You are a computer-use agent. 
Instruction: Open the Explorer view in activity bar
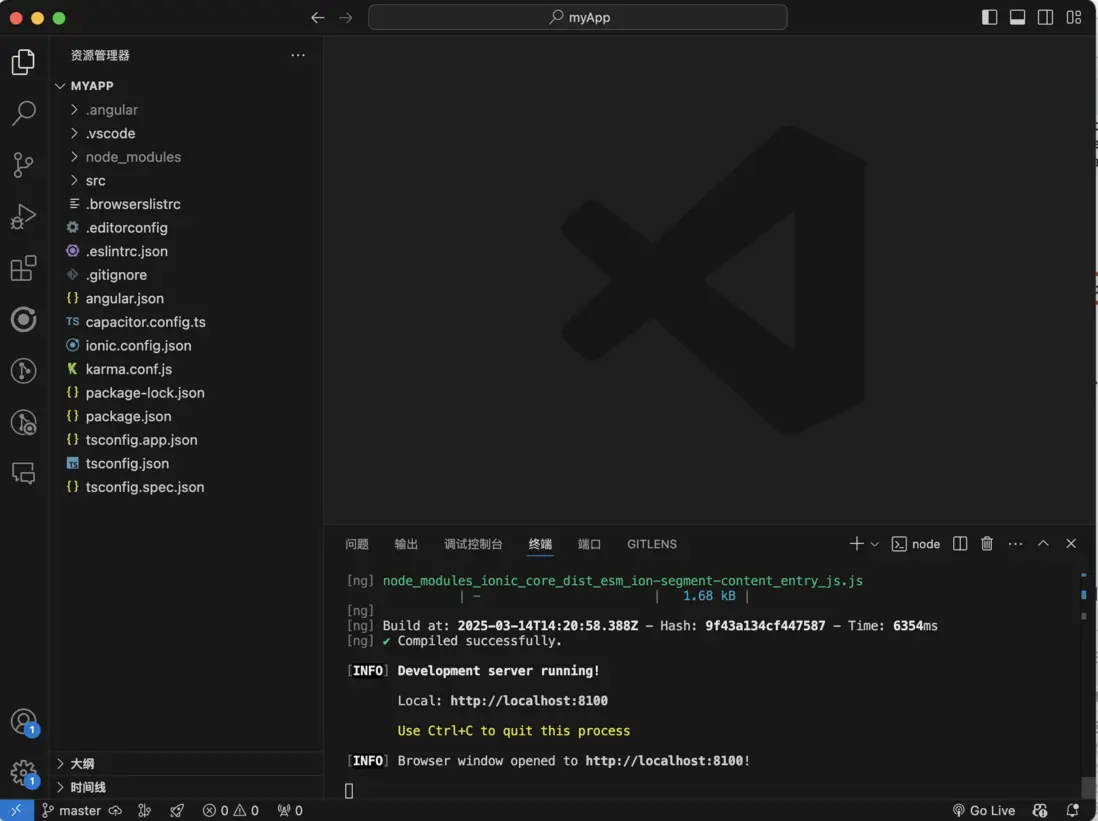(23, 62)
